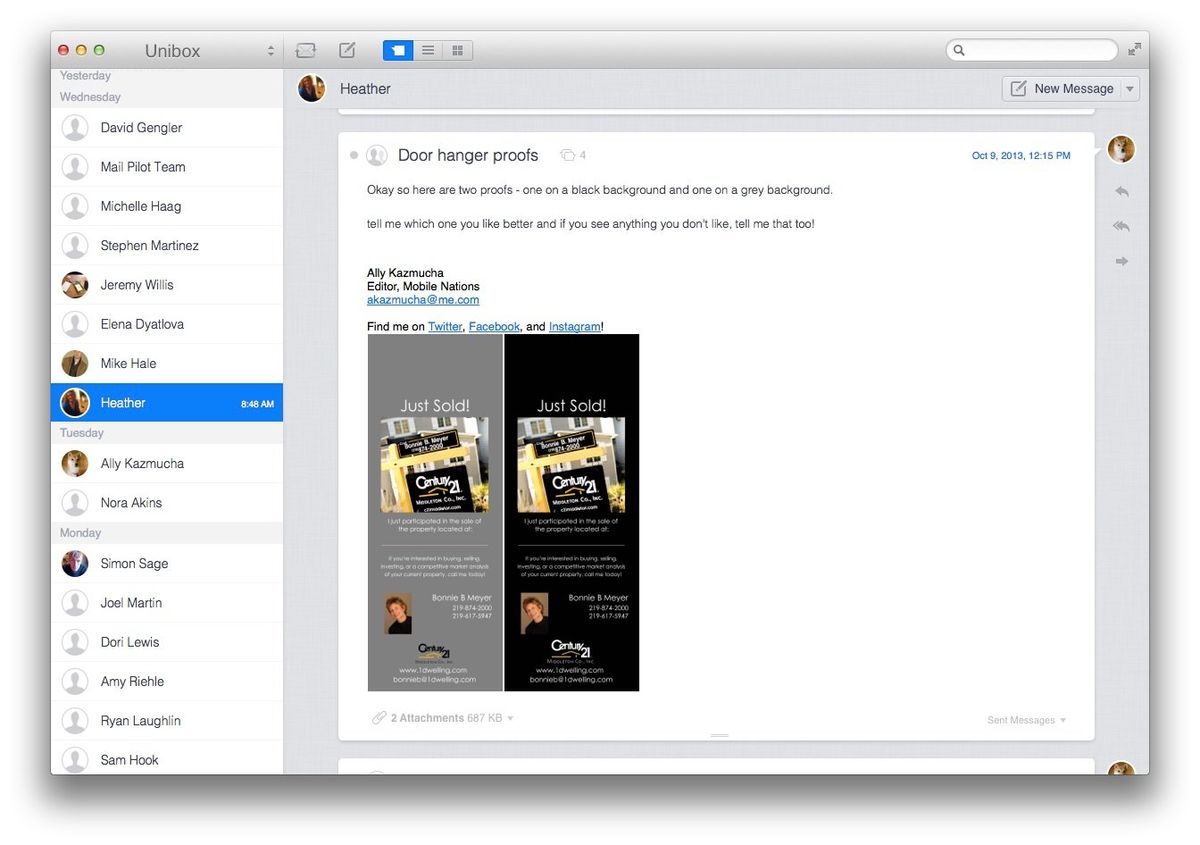Open the Sent Messages filter dropdown
This screenshot has width=1200, height=845.
(x=1026, y=720)
